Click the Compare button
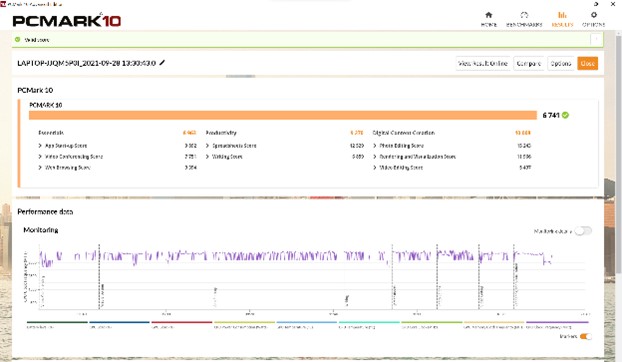The height and width of the screenshot is (362, 622). tap(529, 63)
